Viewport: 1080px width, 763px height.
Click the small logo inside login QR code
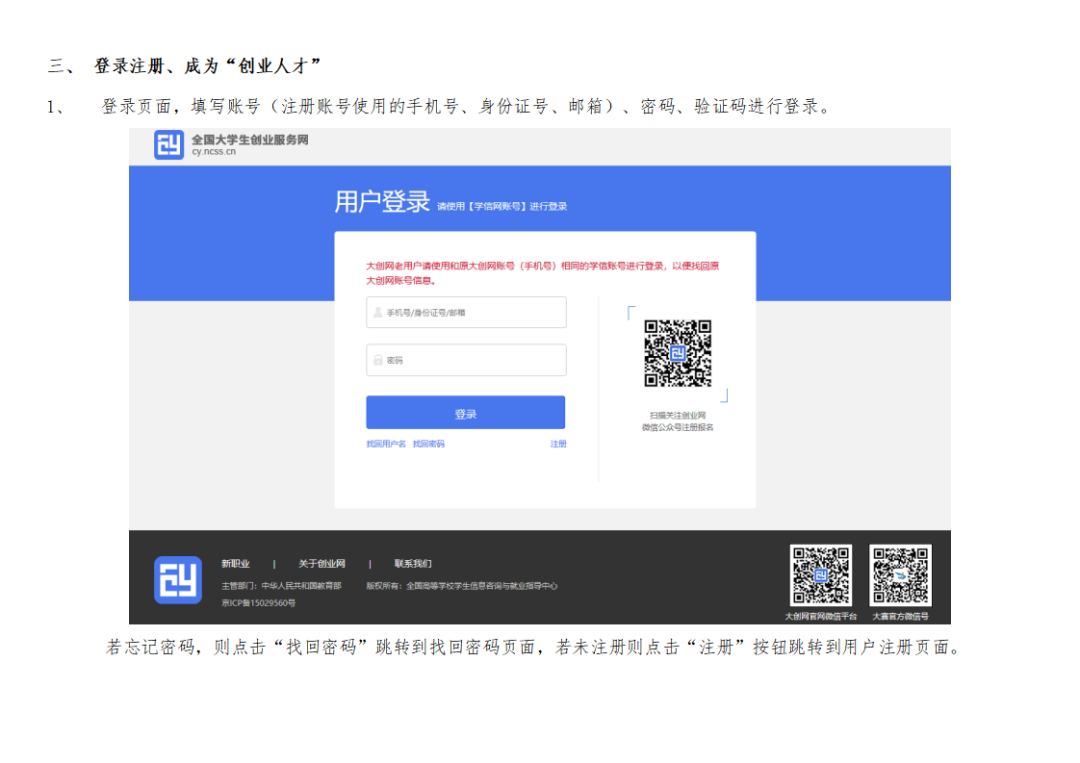click(678, 354)
